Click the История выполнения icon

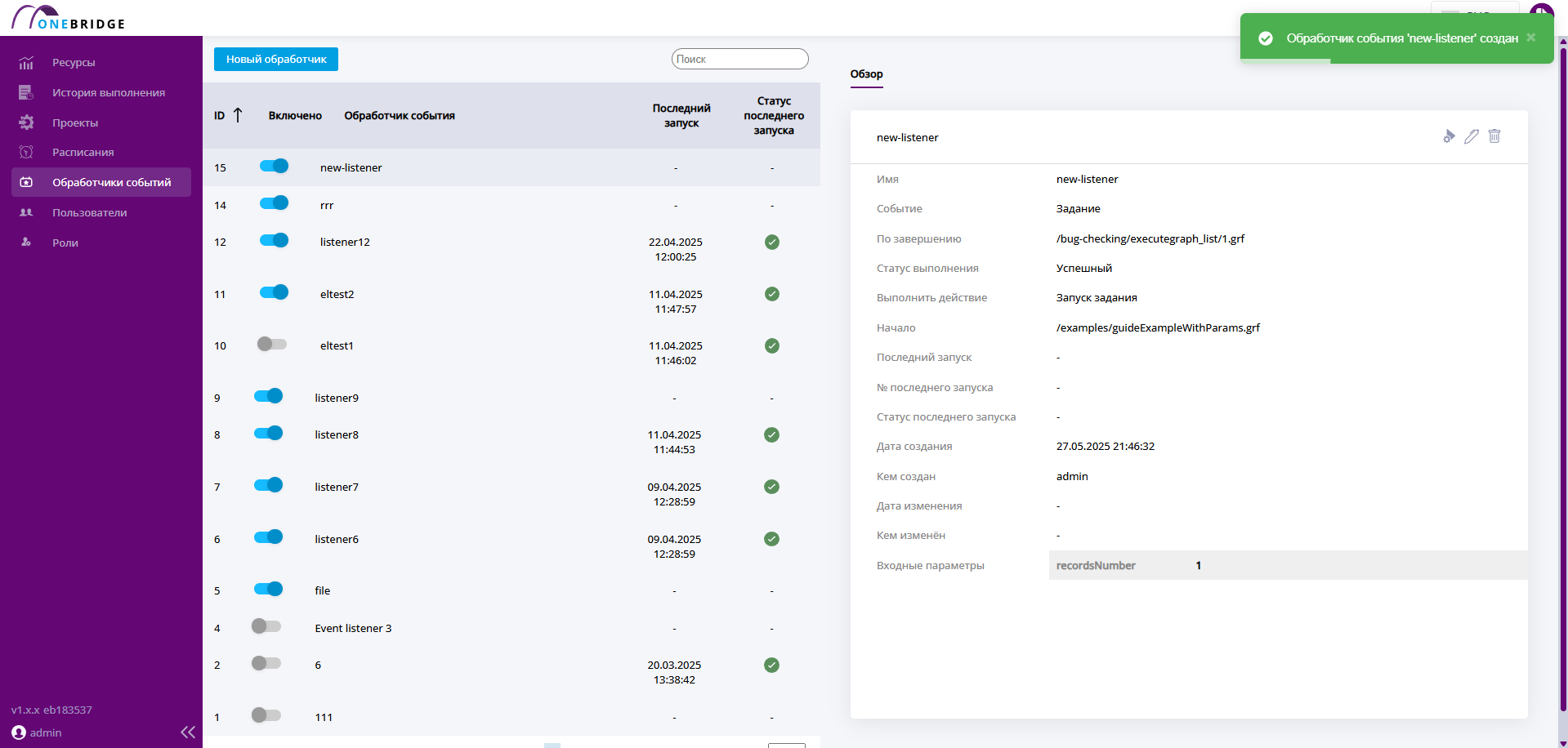[26, 93]
